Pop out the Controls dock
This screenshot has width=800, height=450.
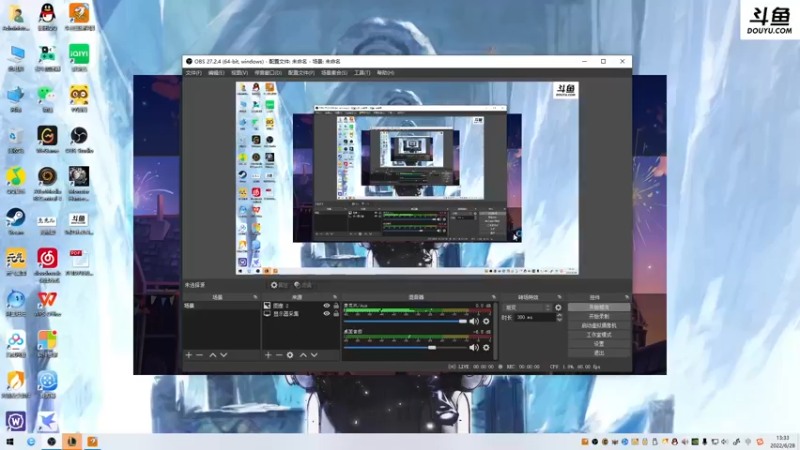tap(627, 297)
